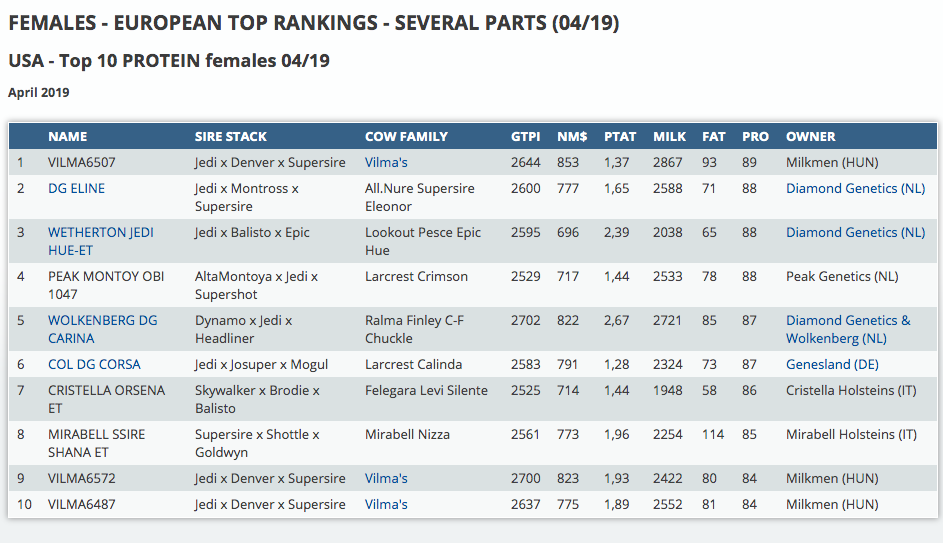Click the COW FAMILY column header
The width and height of the screenshot is (943, 543).
click(406, 136)
